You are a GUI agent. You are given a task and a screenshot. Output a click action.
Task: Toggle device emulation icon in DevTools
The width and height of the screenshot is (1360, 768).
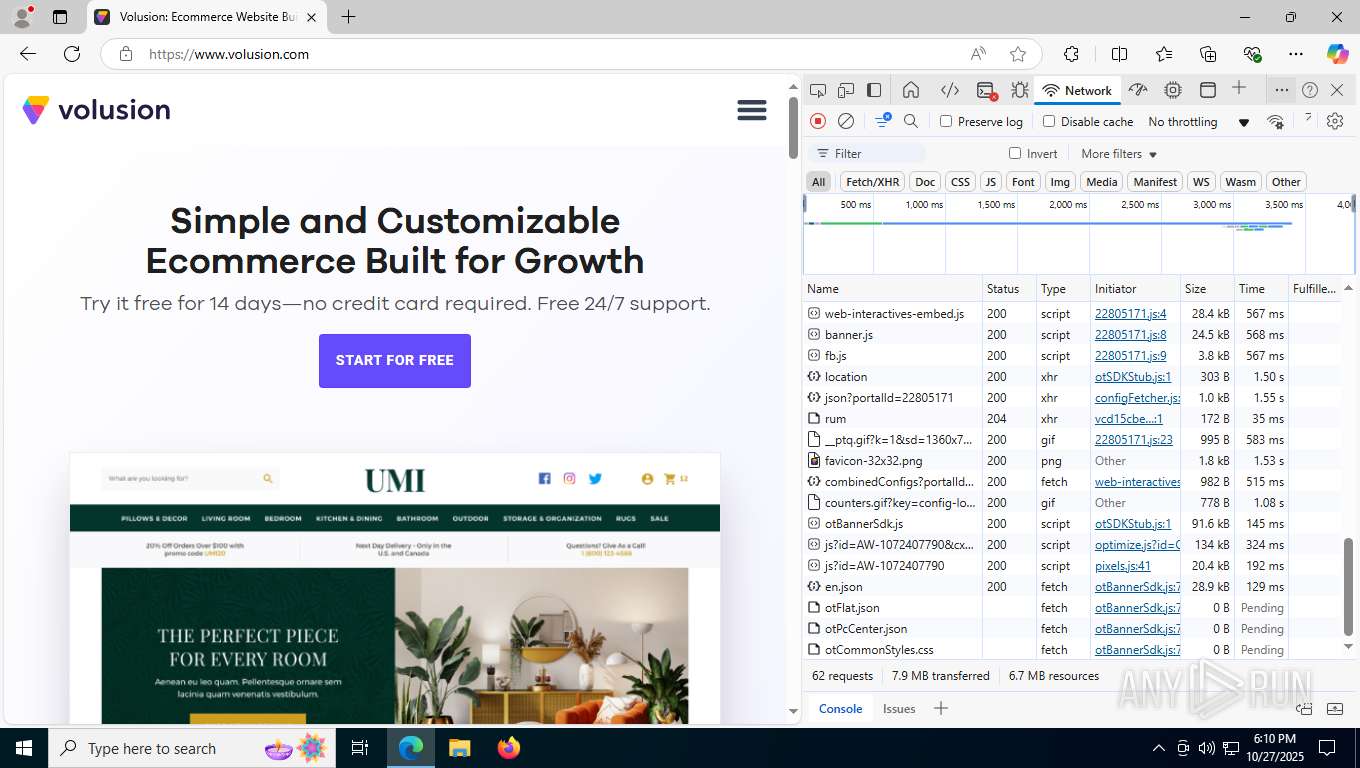846,90
